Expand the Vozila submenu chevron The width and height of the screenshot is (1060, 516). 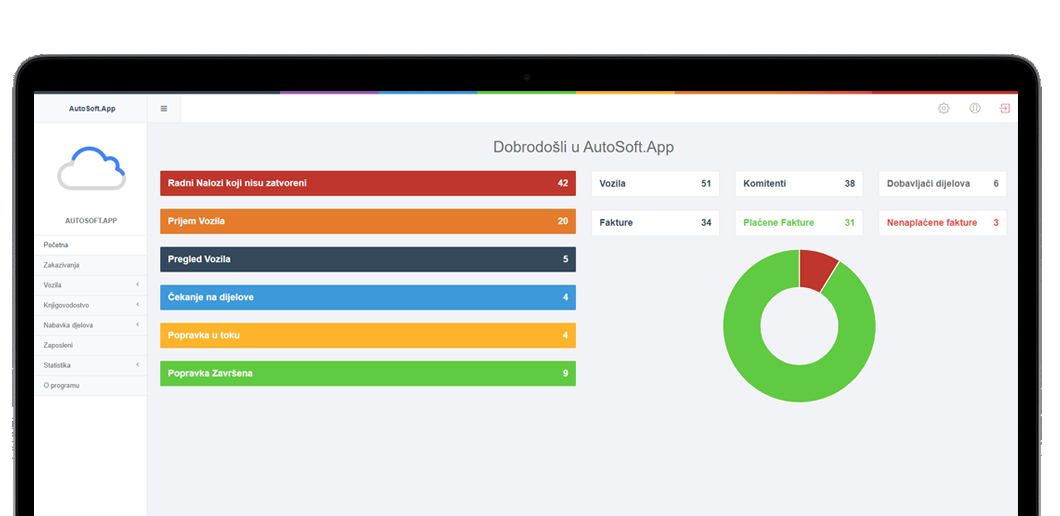[x=137, y=285]
